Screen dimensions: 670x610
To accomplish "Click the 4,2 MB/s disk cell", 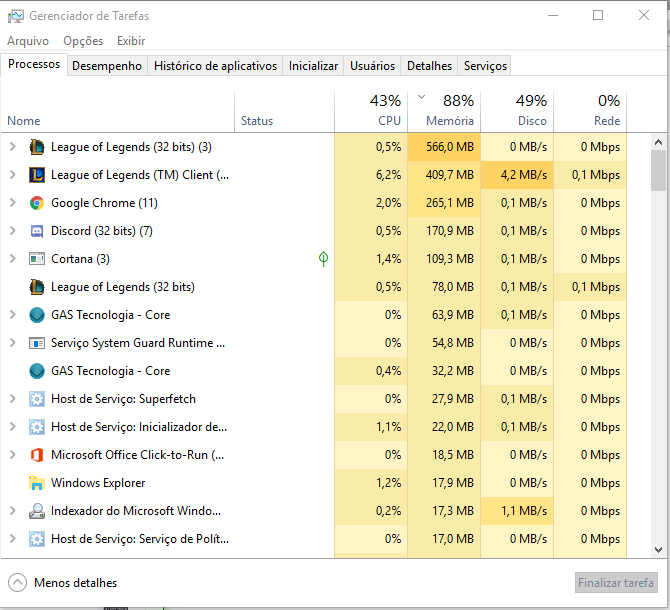I will (x=517, y=175).
